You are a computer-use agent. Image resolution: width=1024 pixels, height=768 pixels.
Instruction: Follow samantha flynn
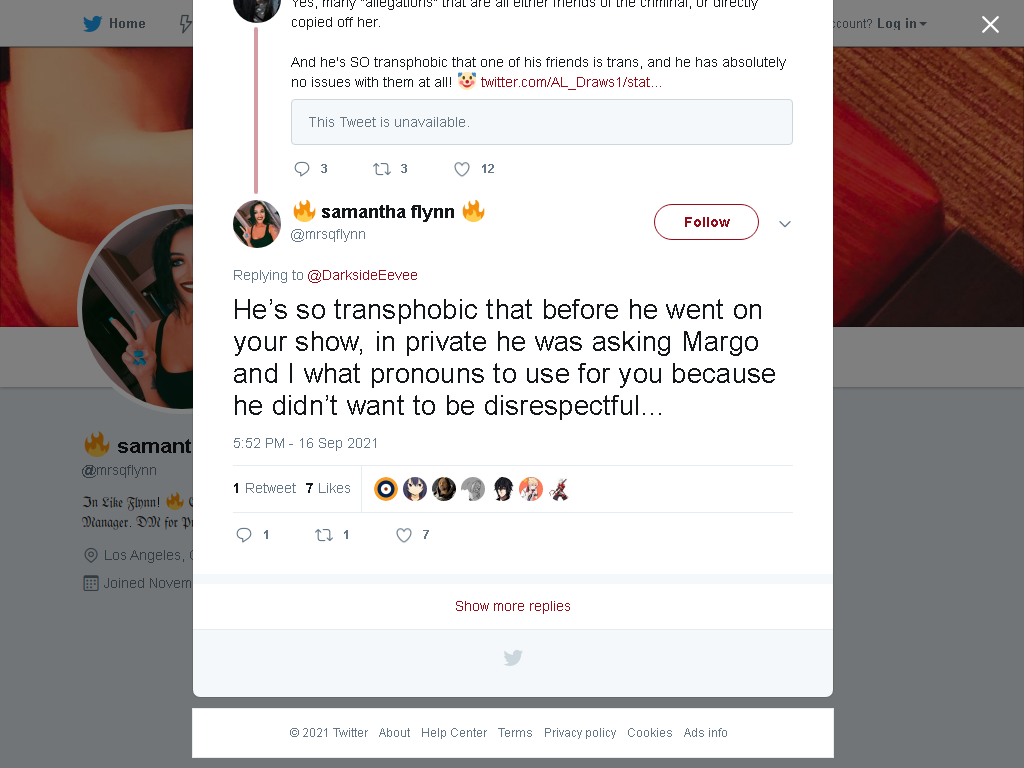[x=706, y=222]
